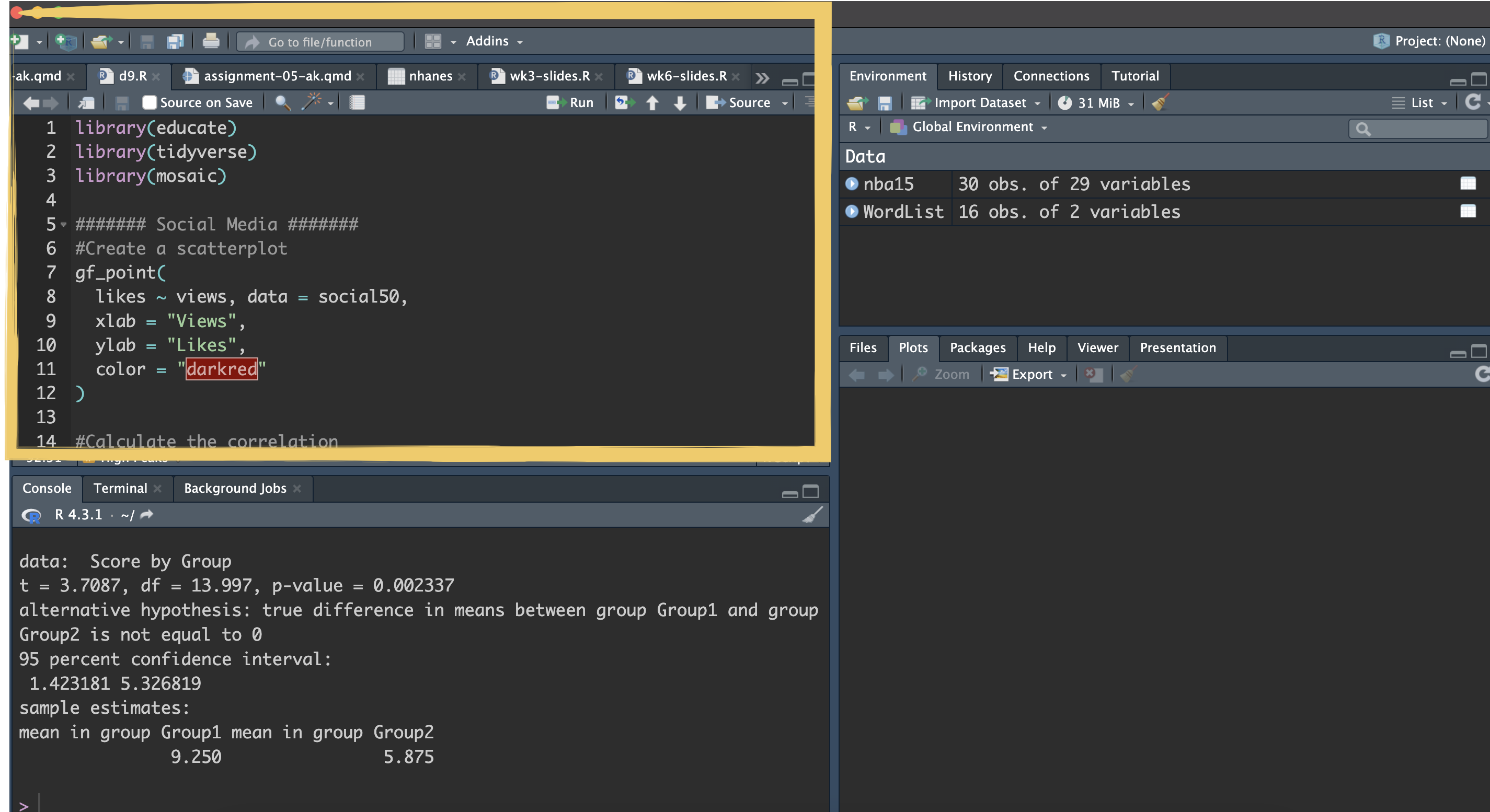Open the code tools magic wand

coord(312,102)
